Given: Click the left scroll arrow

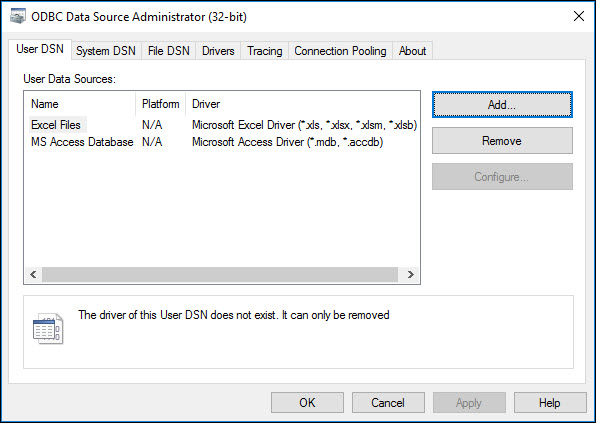Looking at the screenshot, I should (x=33, y=274).
